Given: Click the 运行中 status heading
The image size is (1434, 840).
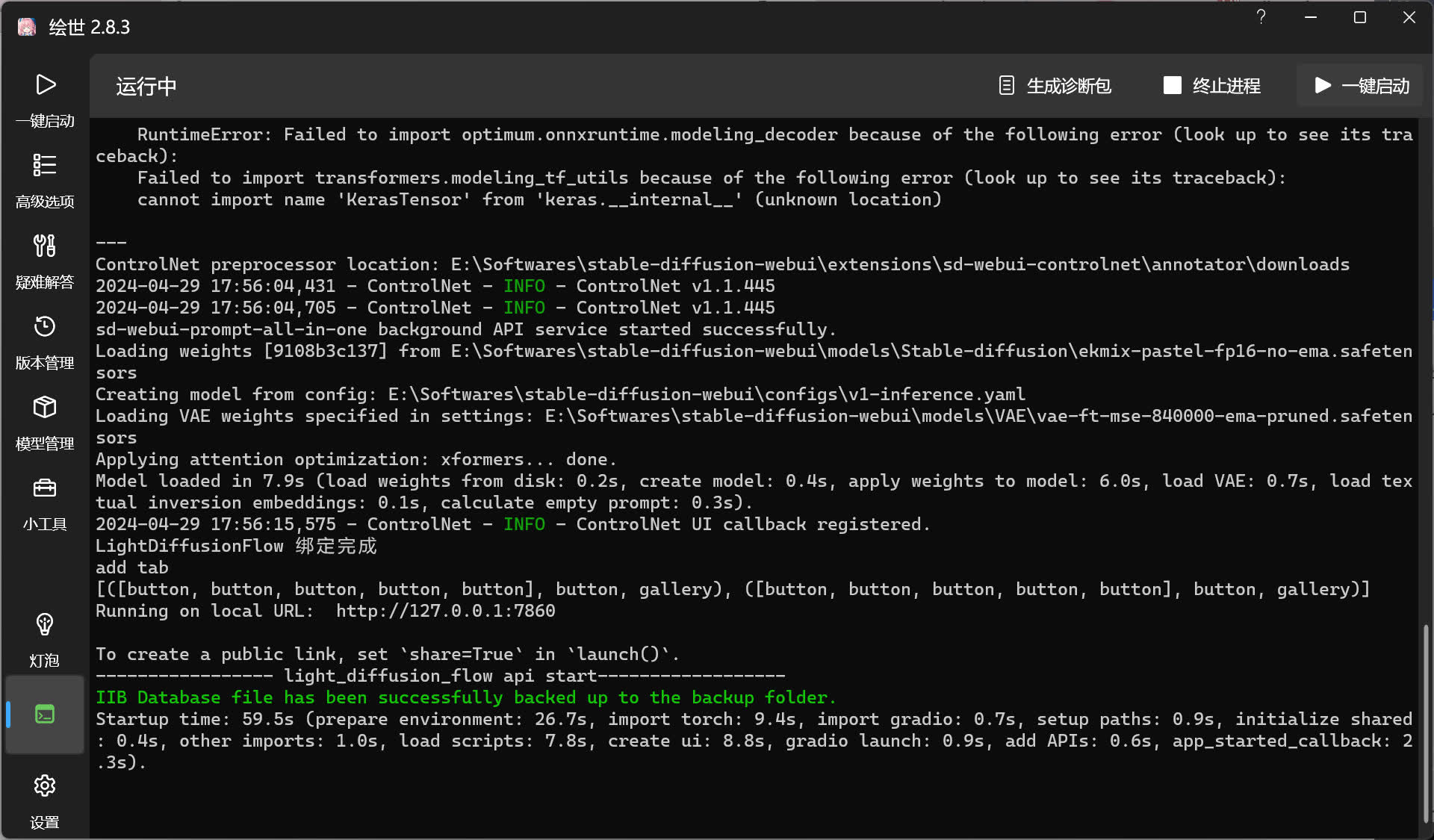Looking at the screenshot, I should 146,87.
